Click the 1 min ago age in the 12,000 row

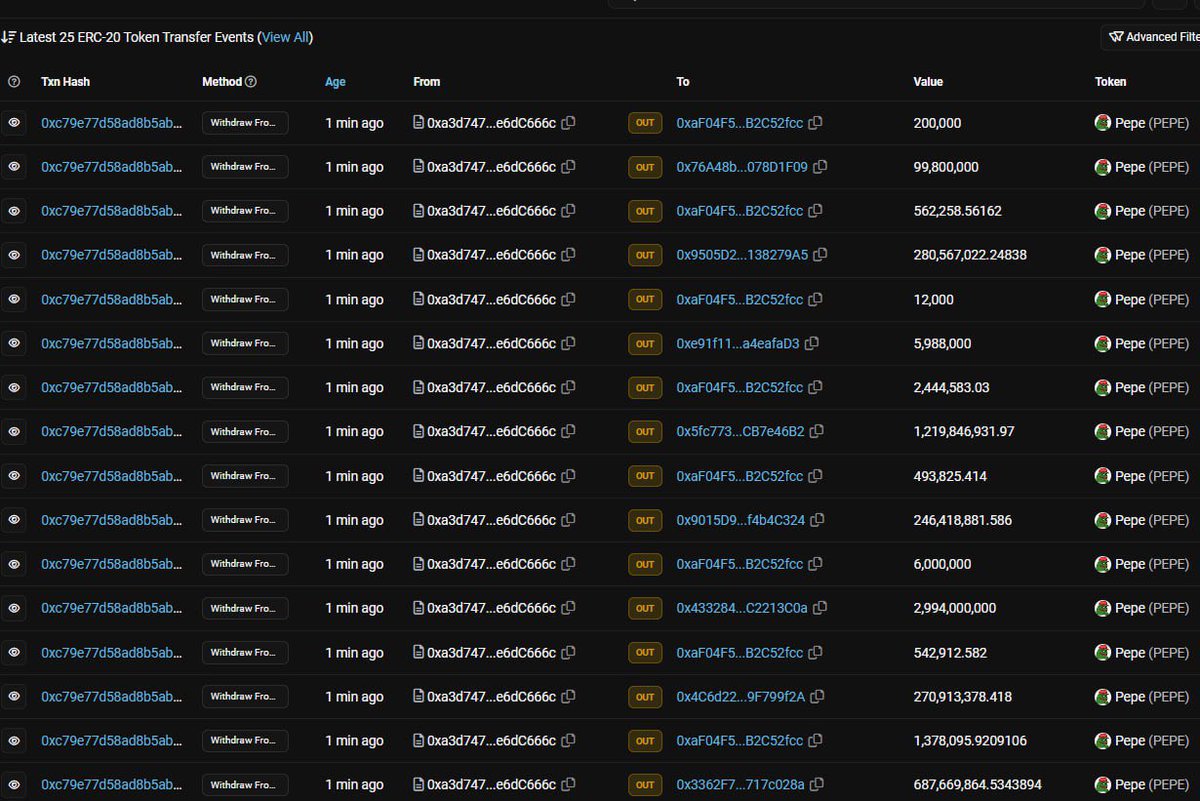[354, 299]
